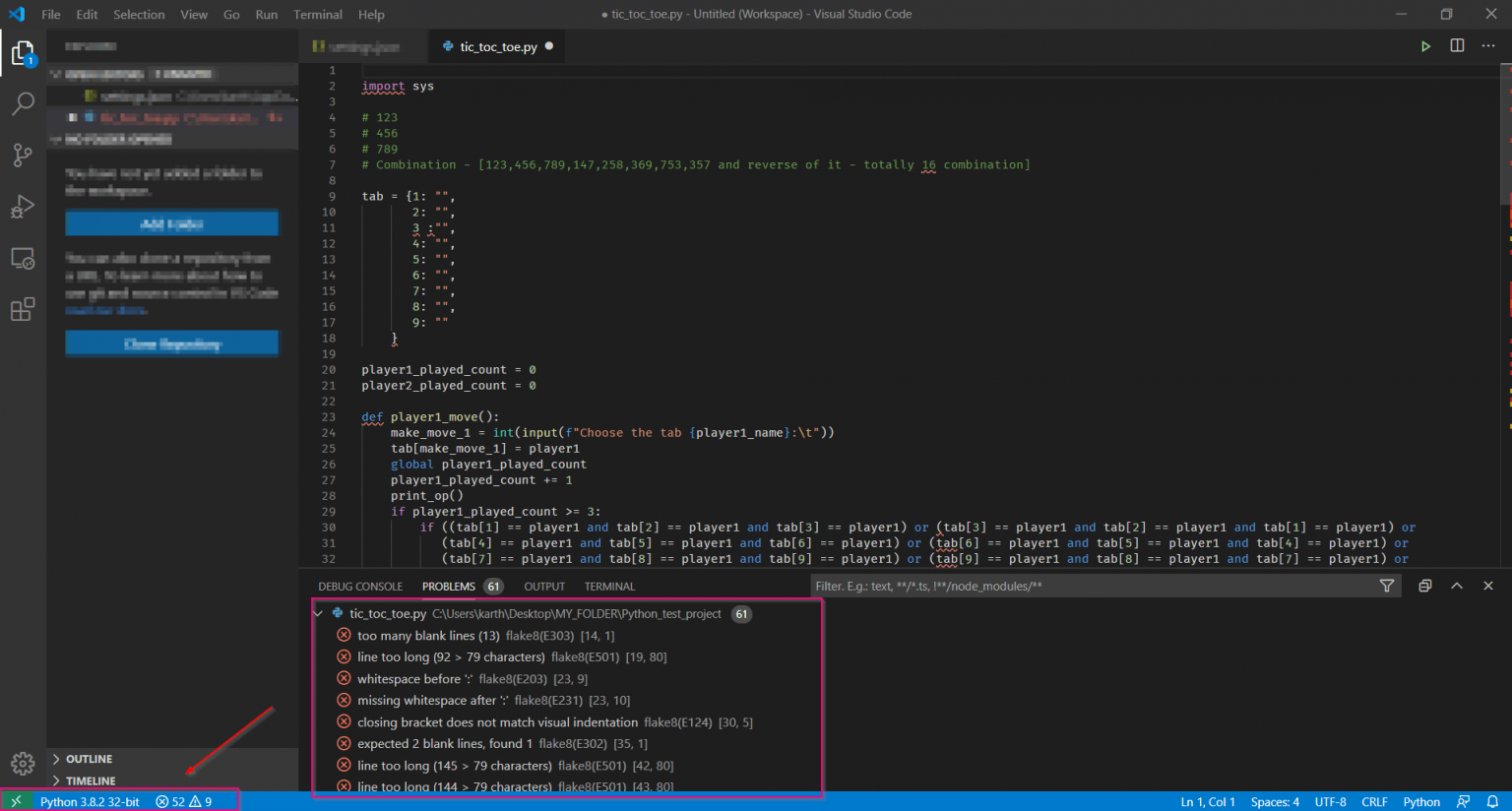Open the Search view in activity bar

coord(23,103)
